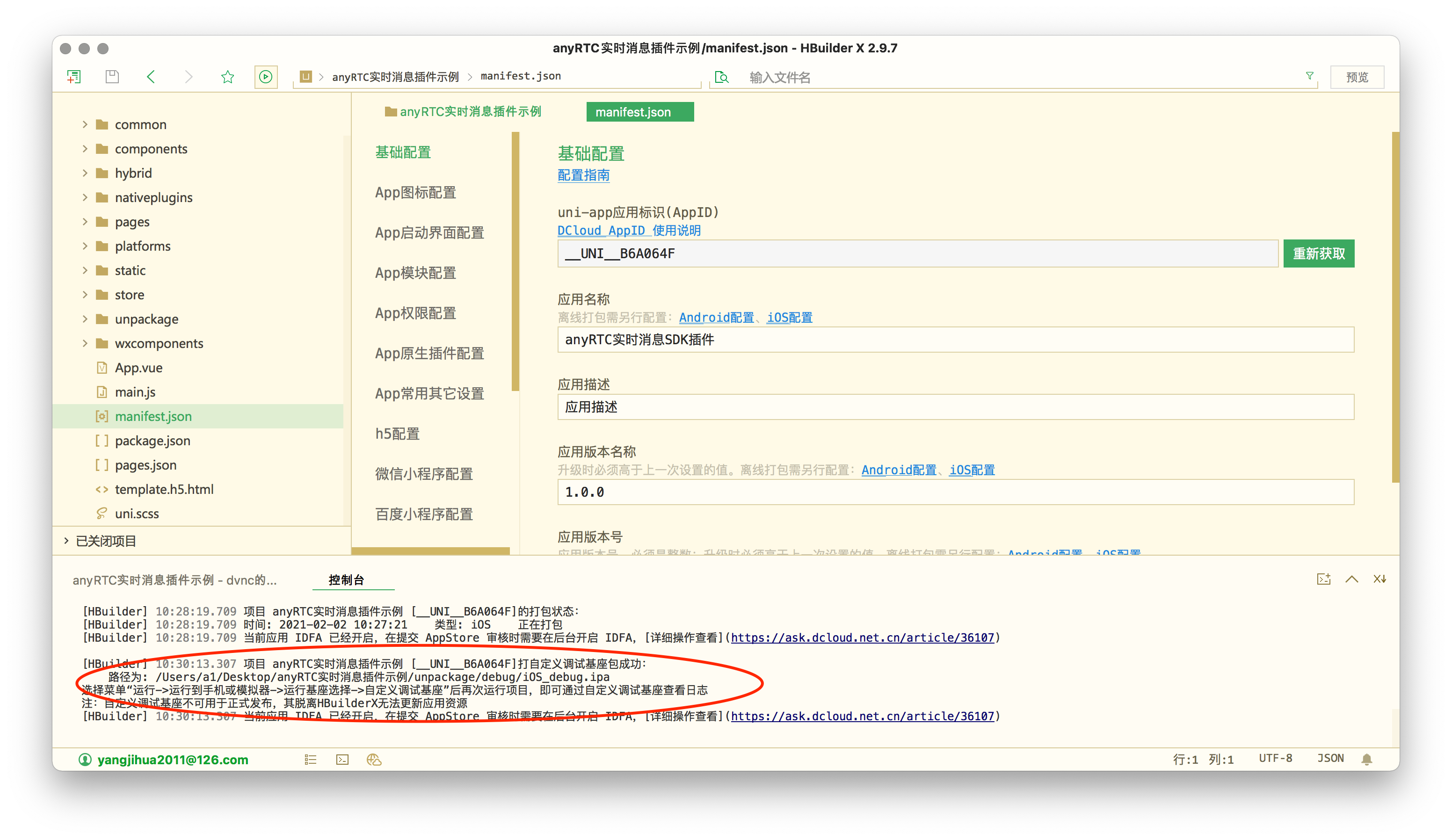The width and height of the screenshot is (1452, 840).
Task: Click the package.json bracket icon
Action: point(102,440)
